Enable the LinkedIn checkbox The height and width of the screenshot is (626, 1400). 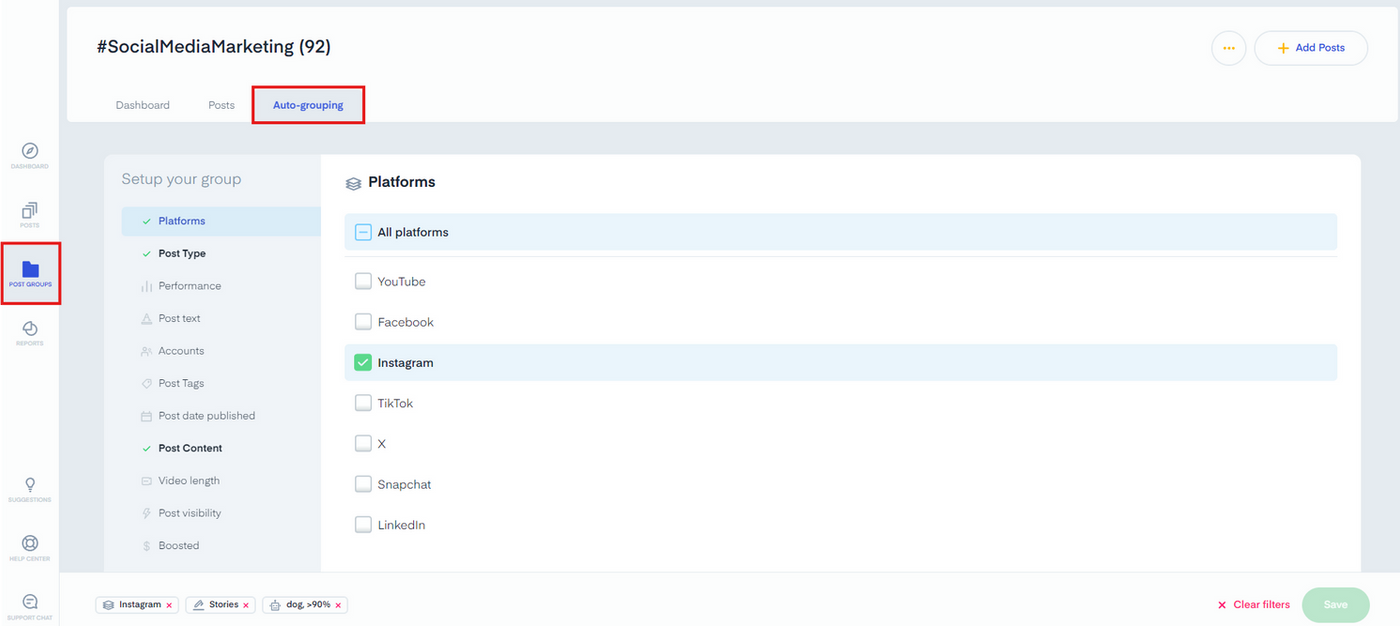pos(363,524)
